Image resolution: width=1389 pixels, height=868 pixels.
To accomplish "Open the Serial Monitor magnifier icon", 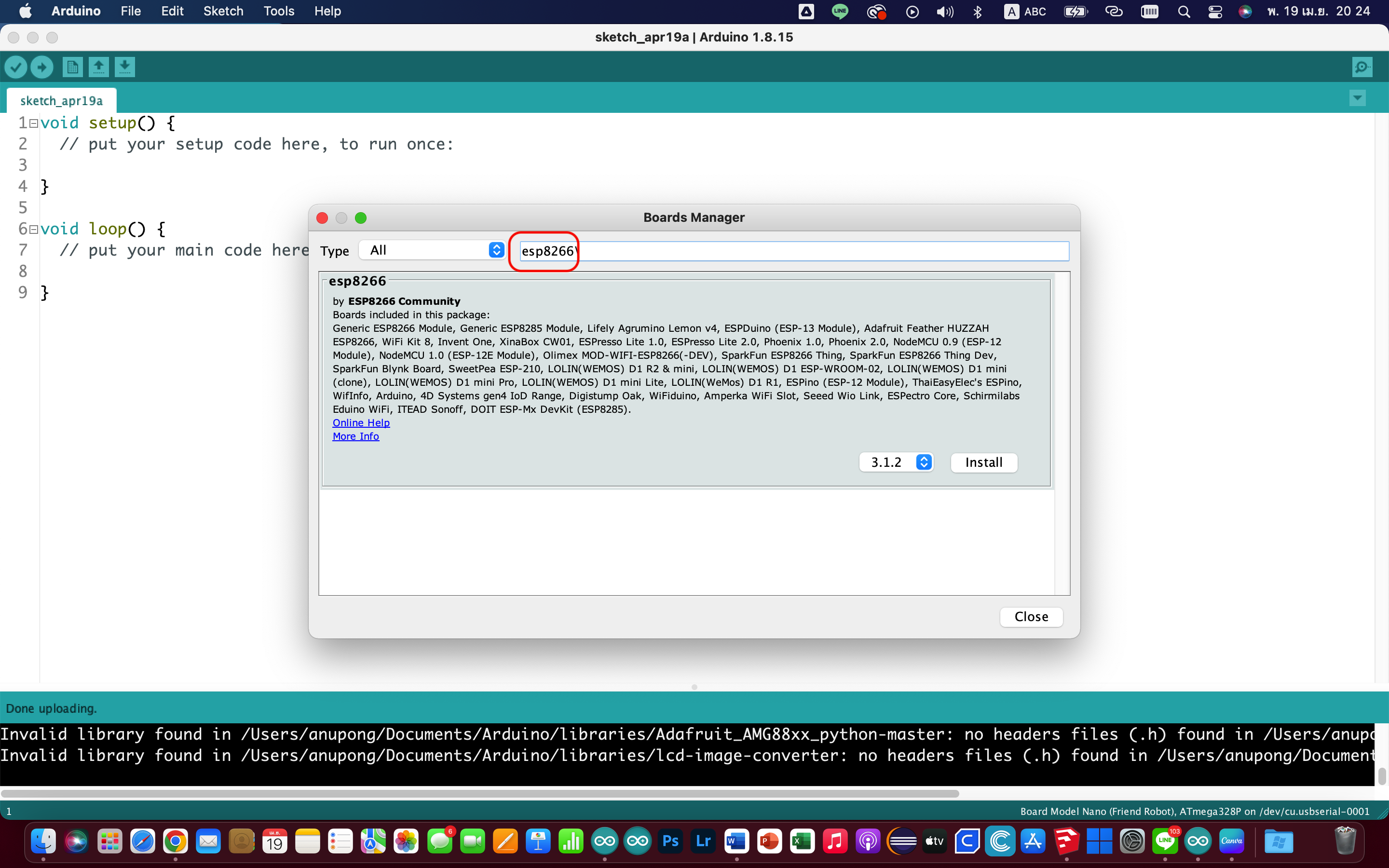I will tap(1362, 67).
